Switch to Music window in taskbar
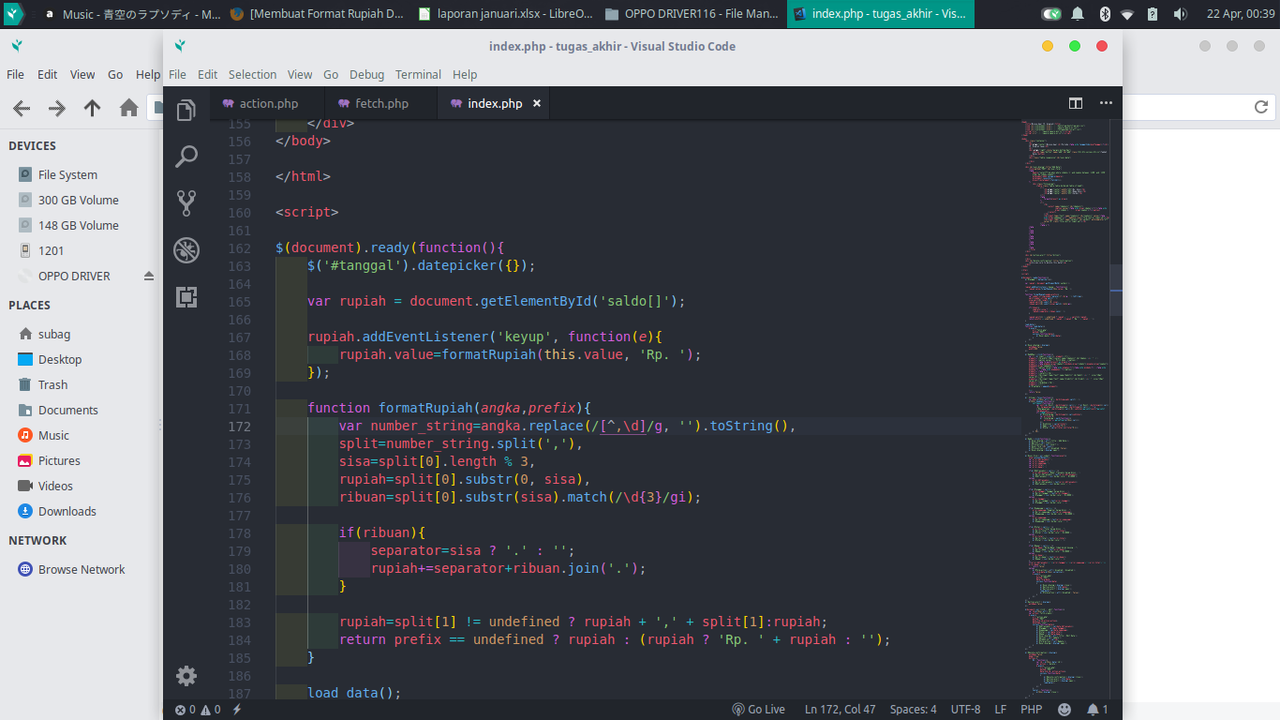Image resolution: width=1280 pixels, height=720 pixels. [x=131, y=14]
